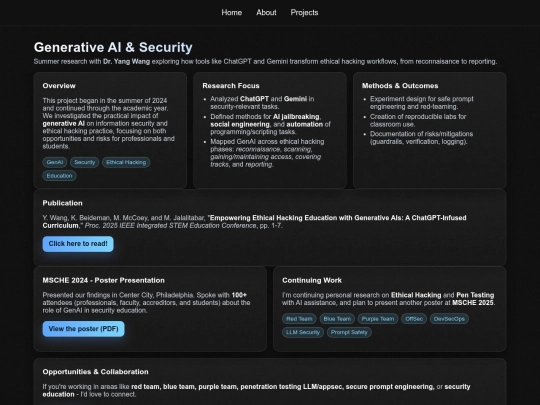Click the Research Focus heading
The image size is (540, 405).
(x=231, y=86)
